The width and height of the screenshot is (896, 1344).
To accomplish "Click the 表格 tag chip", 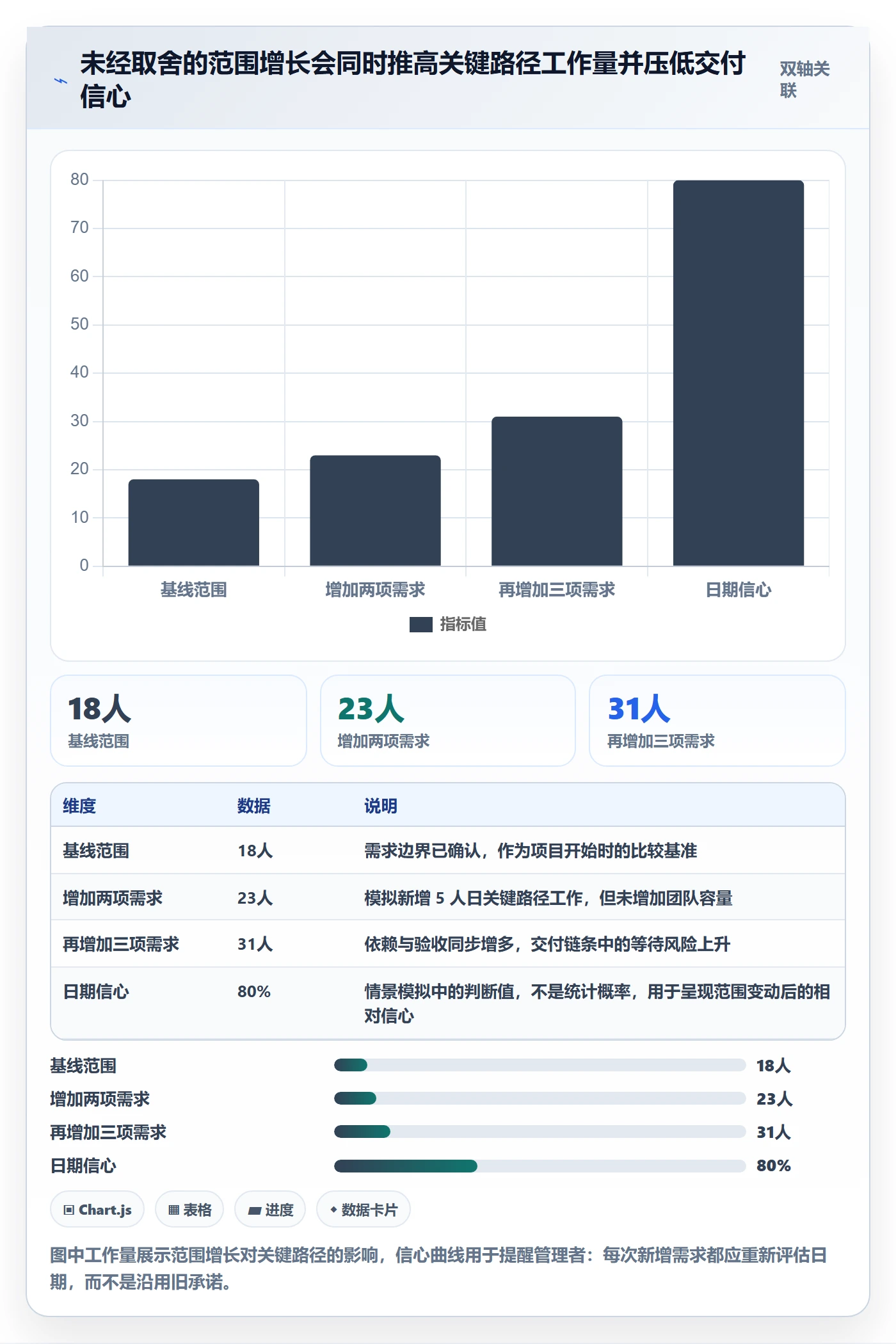I will coord(189,1210).
